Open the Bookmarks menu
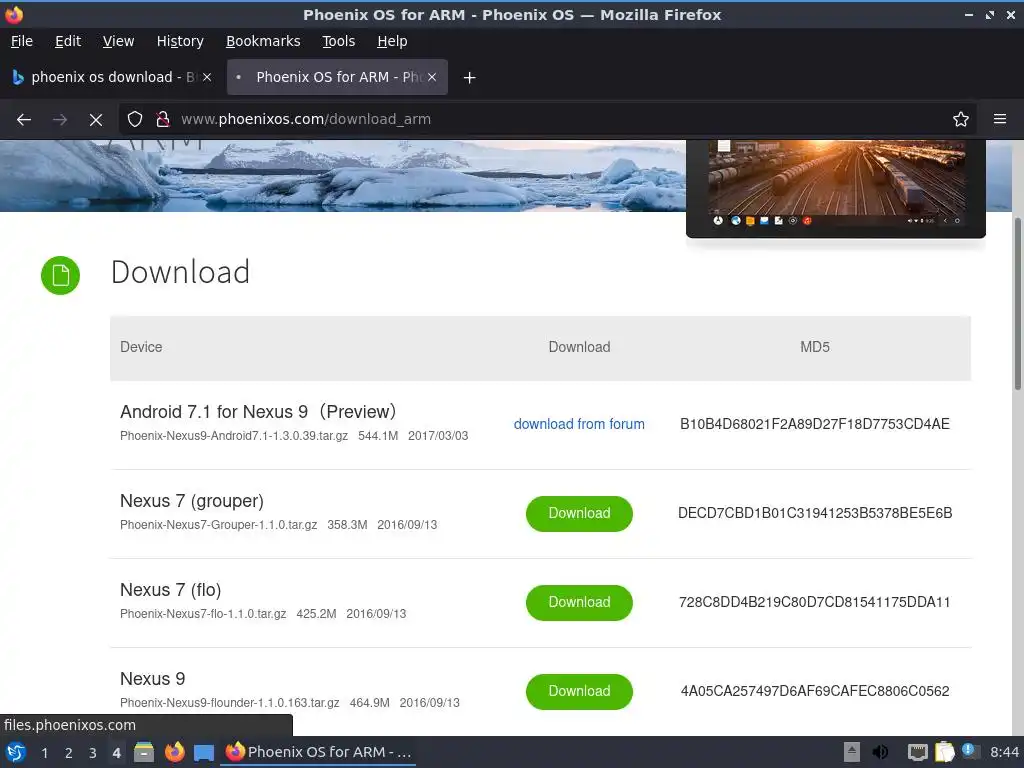This screenshot has height=768, width=1024. pyautogui.click(x=263, y=41)
